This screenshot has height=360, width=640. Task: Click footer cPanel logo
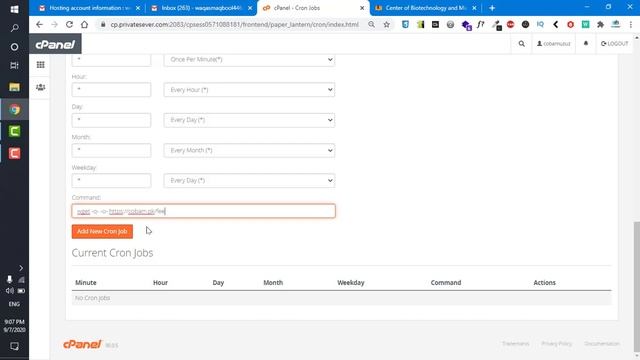[82, 344]
